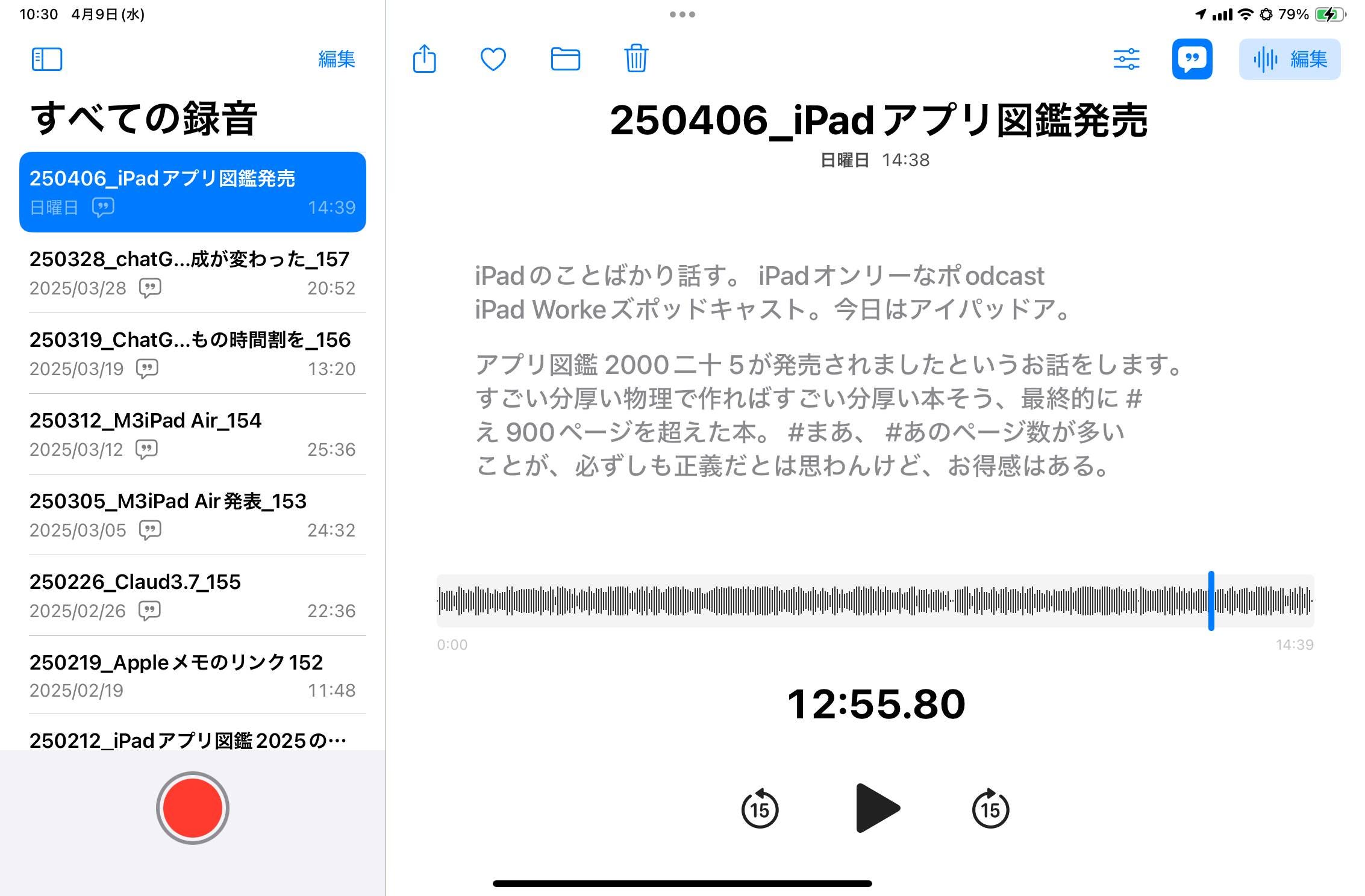The image size is (1365, 896).
Task: Move recording using the folder icon
Action: coord(565,59)
